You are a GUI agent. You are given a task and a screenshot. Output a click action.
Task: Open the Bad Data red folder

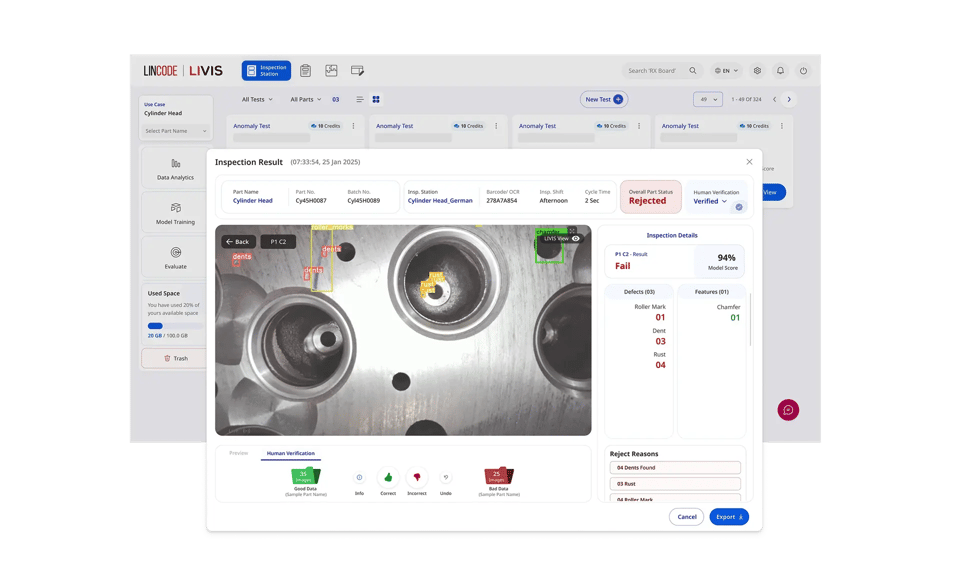[x=498, y=476]
